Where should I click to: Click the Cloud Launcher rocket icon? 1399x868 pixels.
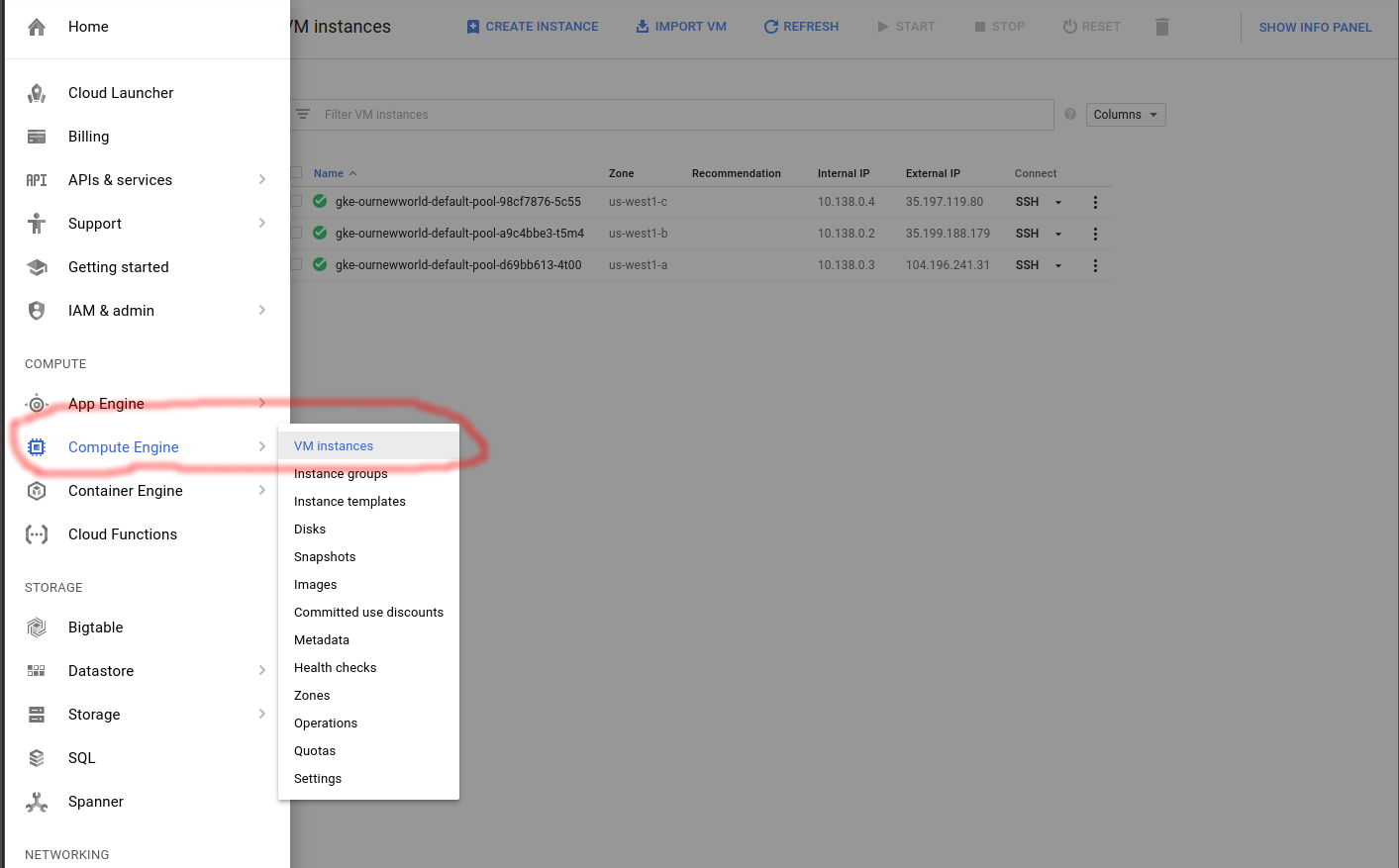(37, 93)
